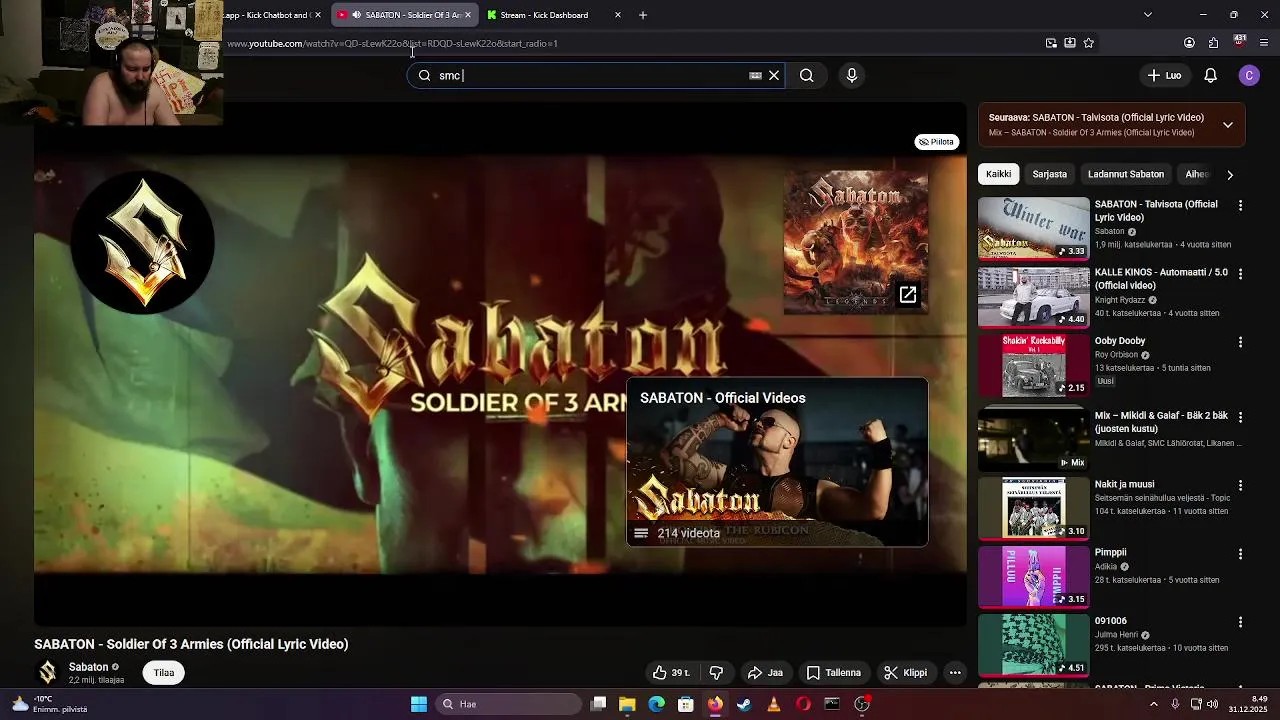The width and height of the screenshot is (1280, 720).
Task: Save the video with Tallenna
Action: coord(834,673)
